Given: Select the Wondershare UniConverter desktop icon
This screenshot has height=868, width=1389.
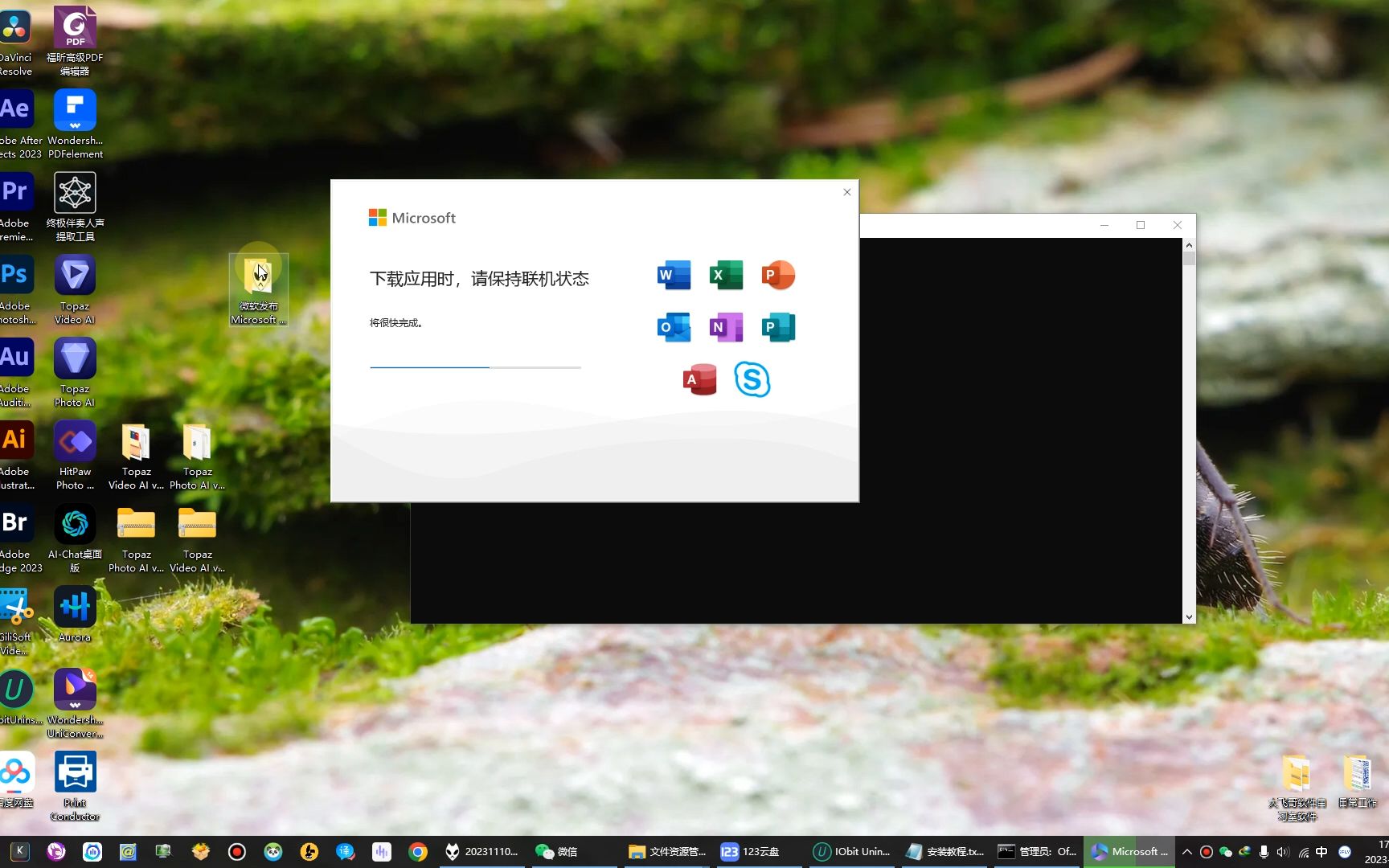Looking at the screenshot, I should [x=75, y=703].
